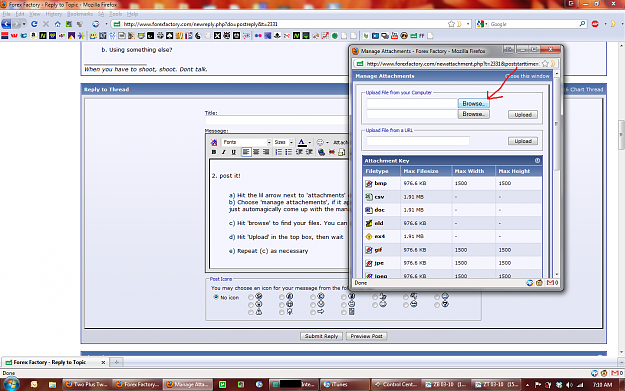Open the Edit menu
The image size is (625, 391).
tap(20, 14)
